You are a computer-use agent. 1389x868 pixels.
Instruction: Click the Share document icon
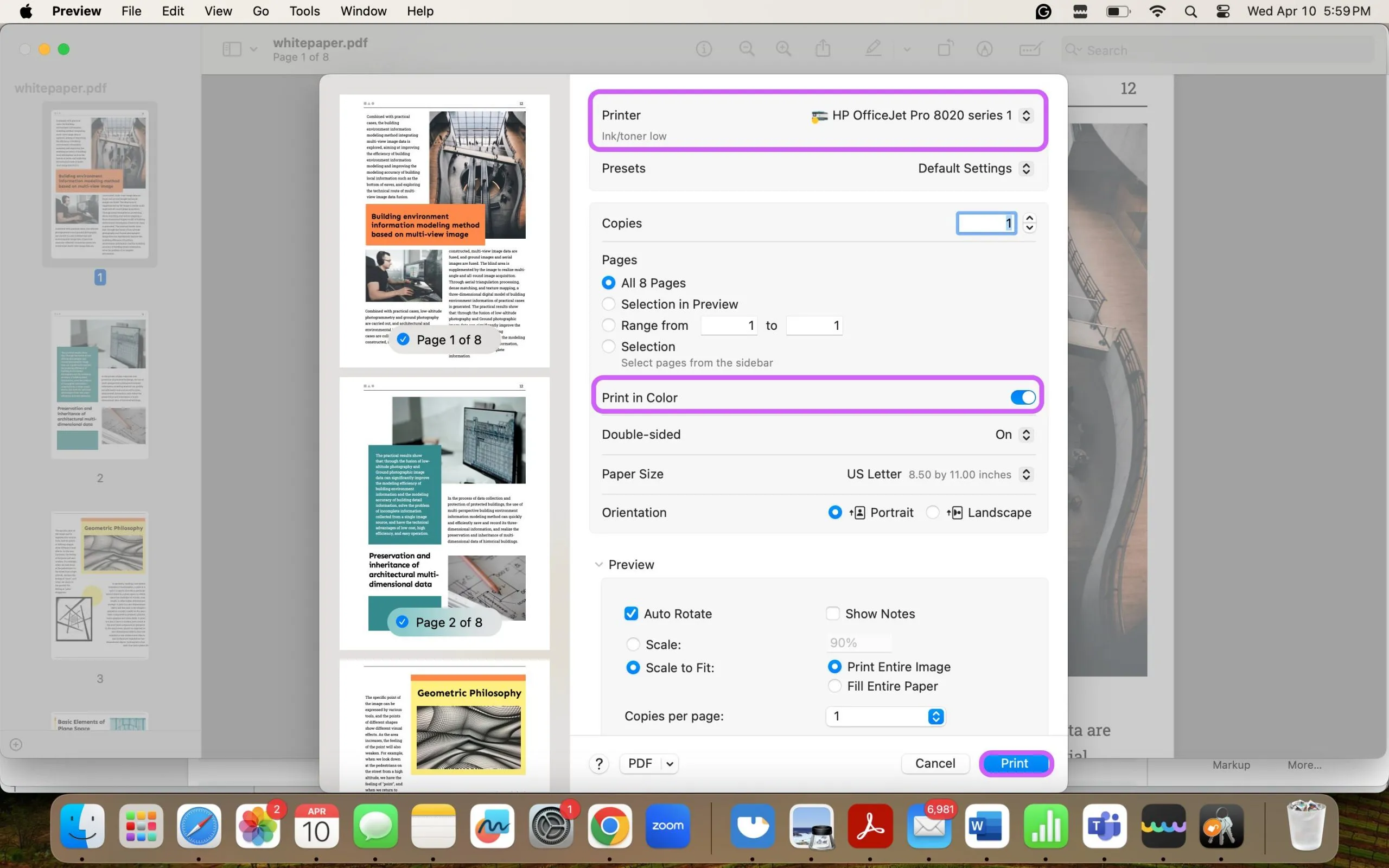[x=824, y=49]
